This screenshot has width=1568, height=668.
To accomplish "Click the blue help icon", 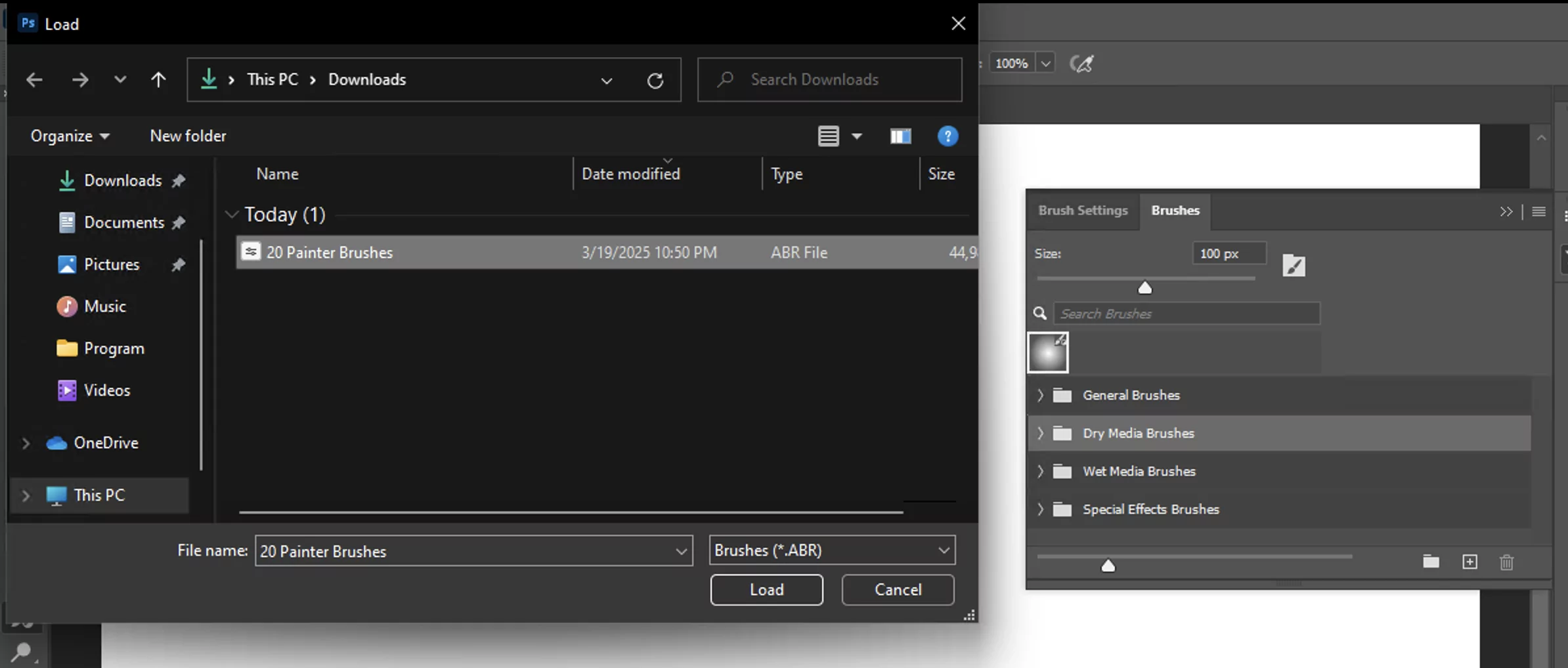I will (947, 136).
